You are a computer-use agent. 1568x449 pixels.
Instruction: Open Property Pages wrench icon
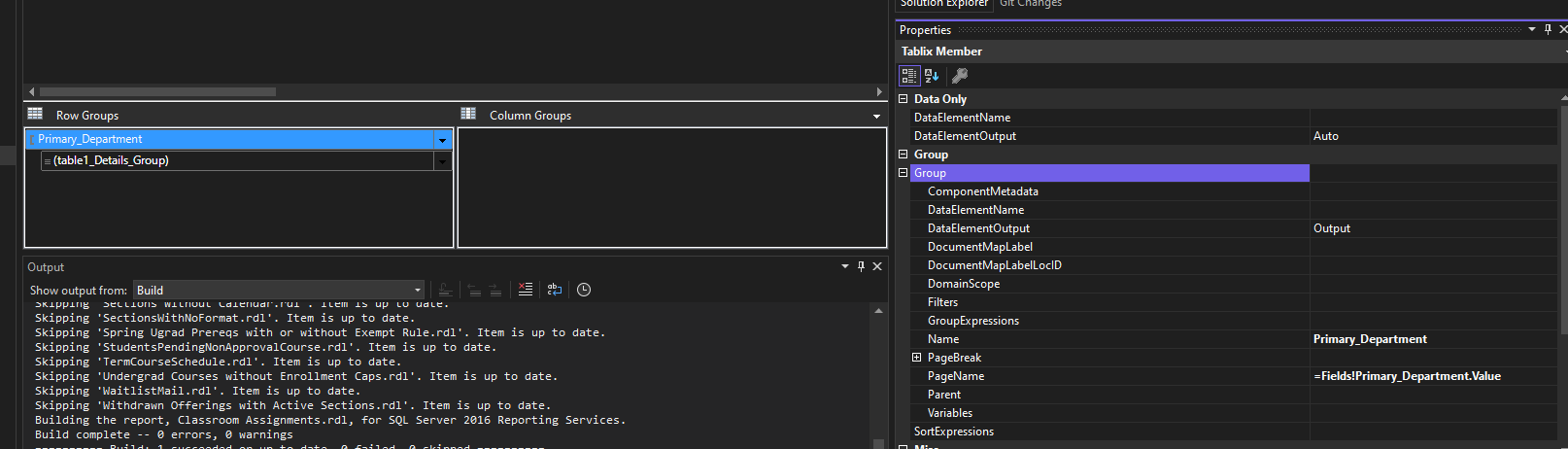pyautogui.click(x=959, y=75)
